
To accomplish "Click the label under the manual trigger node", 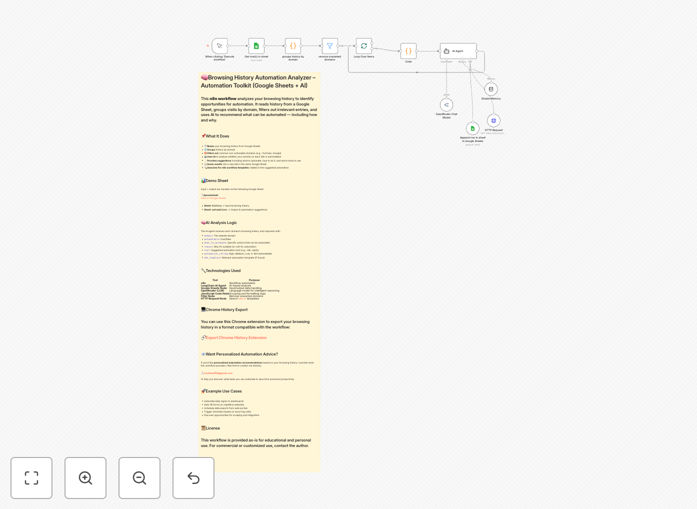I will (220, 57).
